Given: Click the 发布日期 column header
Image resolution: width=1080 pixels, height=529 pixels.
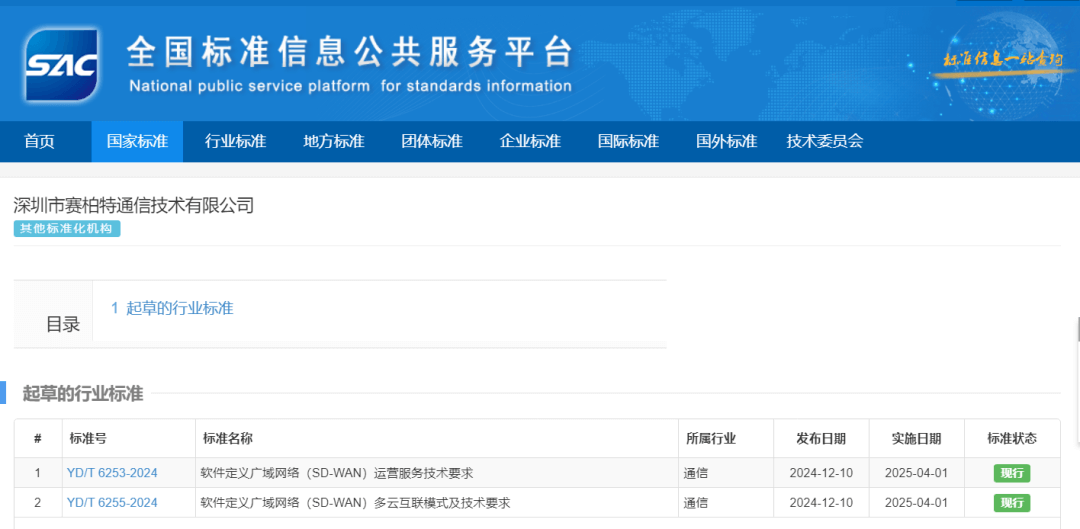Looking at the screenshot, I should 820,438.
